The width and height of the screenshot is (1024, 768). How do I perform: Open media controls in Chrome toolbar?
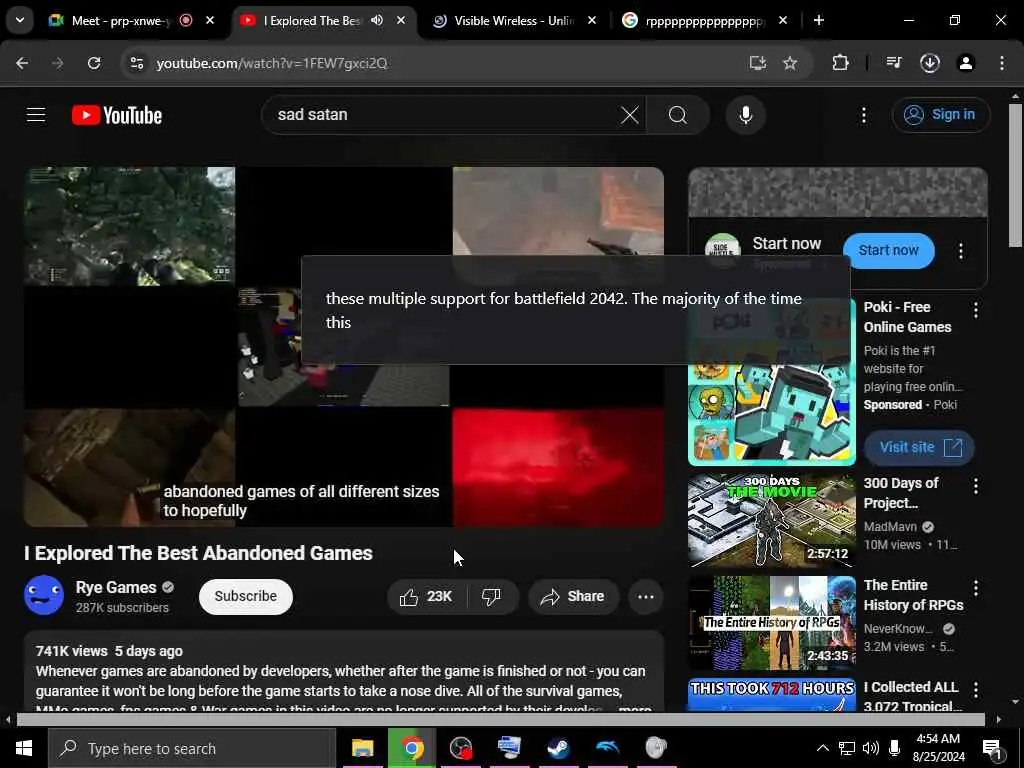(x=894, y=63)
